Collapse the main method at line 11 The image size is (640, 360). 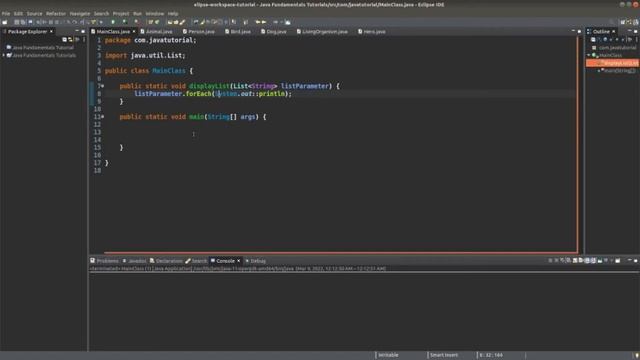click(x=103, y=117)
